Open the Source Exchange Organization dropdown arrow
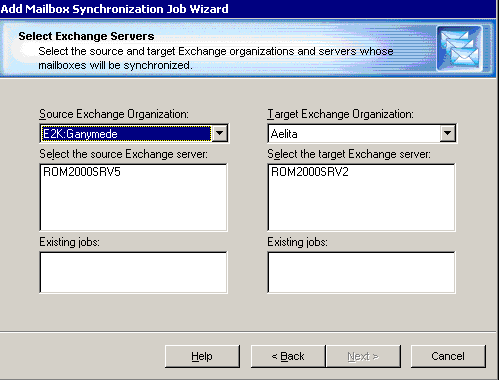Viewport: 500px width, 380px height. point(220,133)
